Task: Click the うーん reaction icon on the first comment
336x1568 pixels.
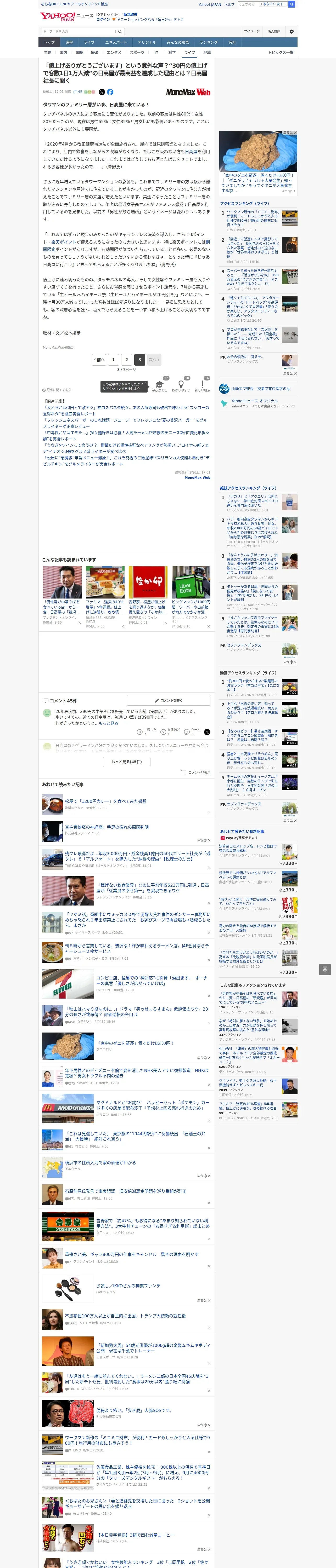Action: click(187, 732)
